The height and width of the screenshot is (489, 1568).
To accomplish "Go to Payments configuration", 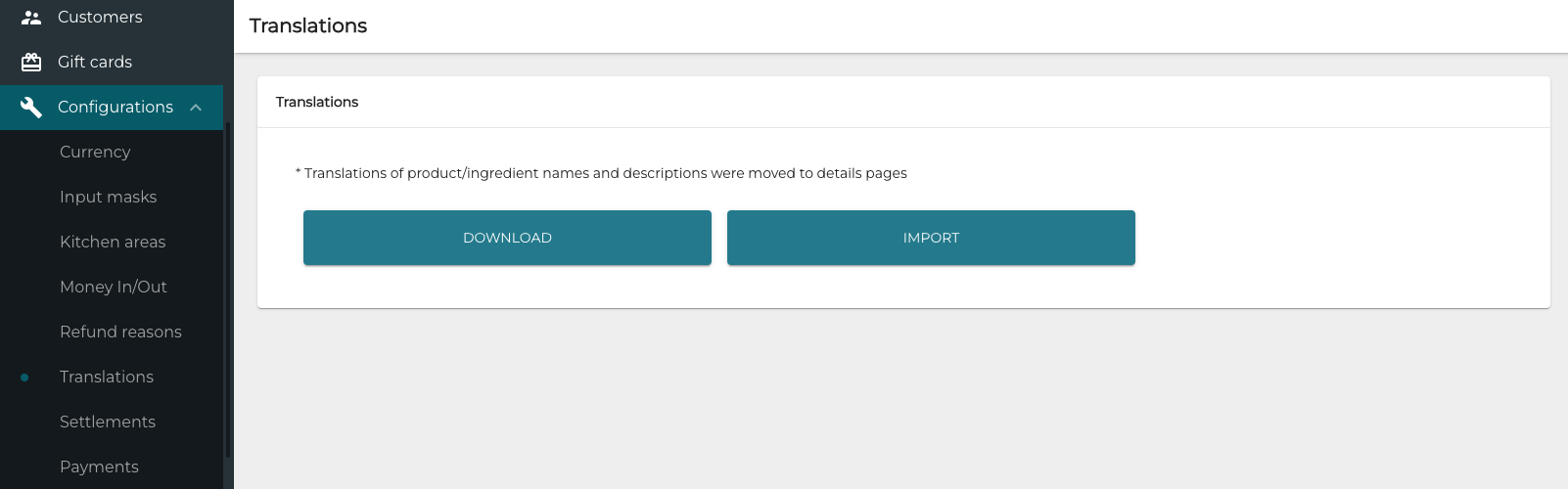I will pos(99,467).
